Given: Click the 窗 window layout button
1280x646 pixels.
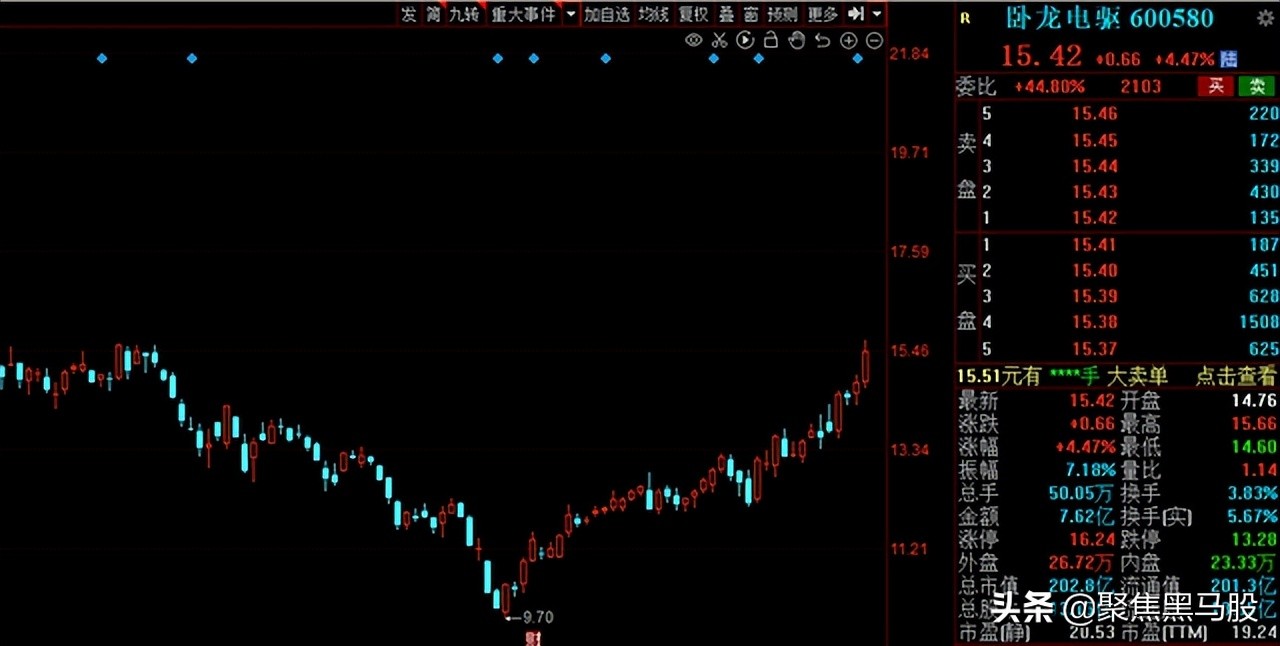Looking at the screenshot, I should coord(751,14).
